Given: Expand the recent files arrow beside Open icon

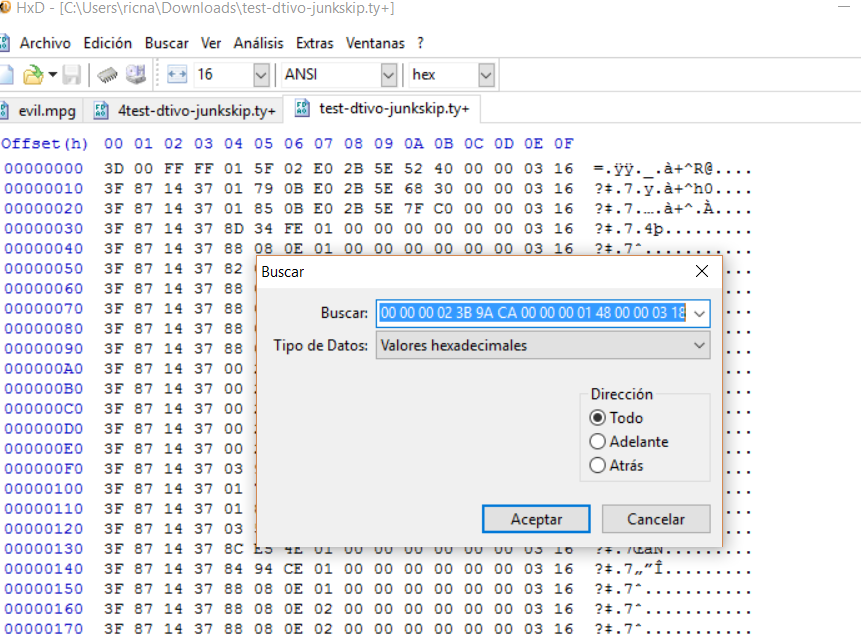Looking at the screenshot, I should point(52,75).
